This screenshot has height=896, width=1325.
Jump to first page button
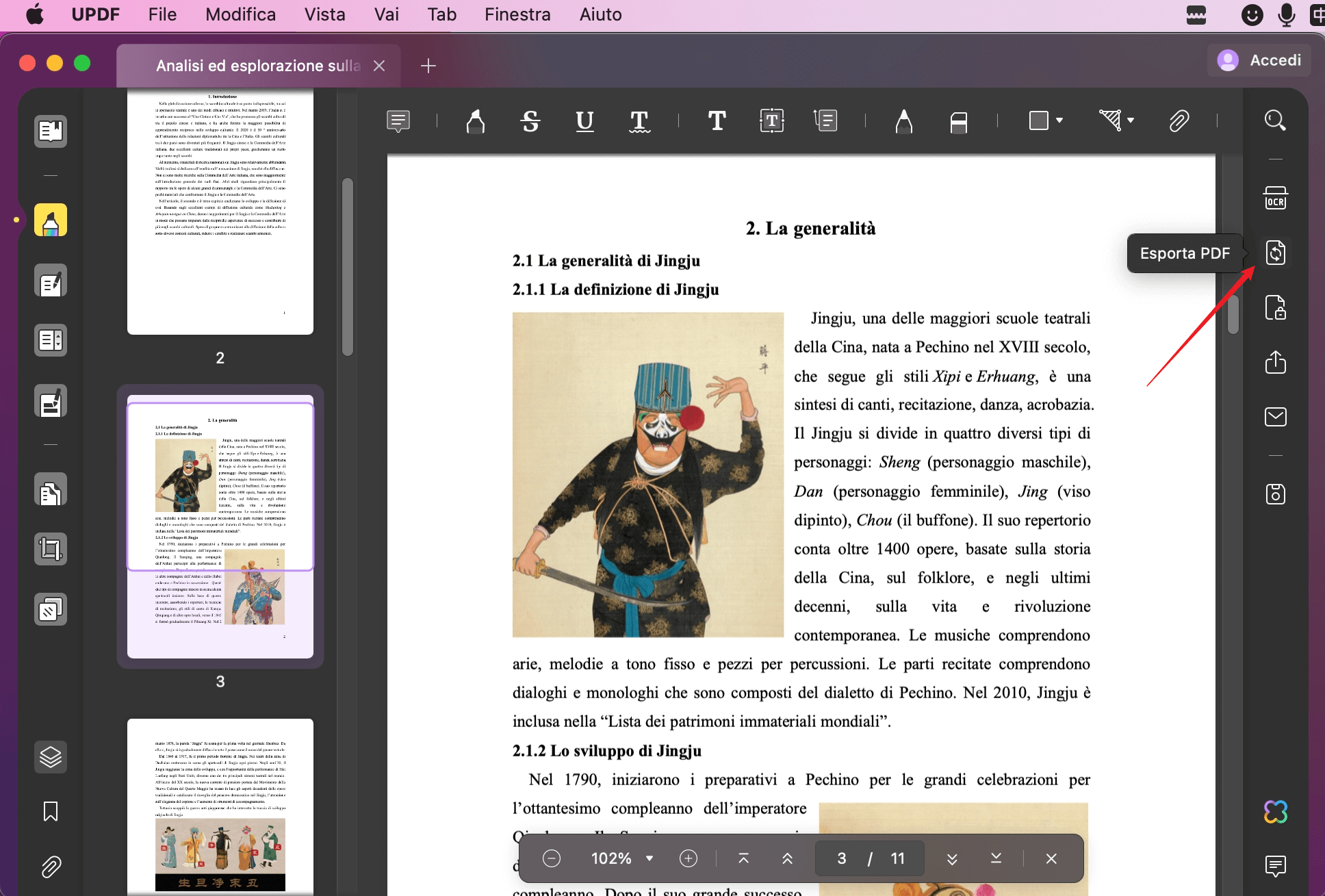point(743,858)
